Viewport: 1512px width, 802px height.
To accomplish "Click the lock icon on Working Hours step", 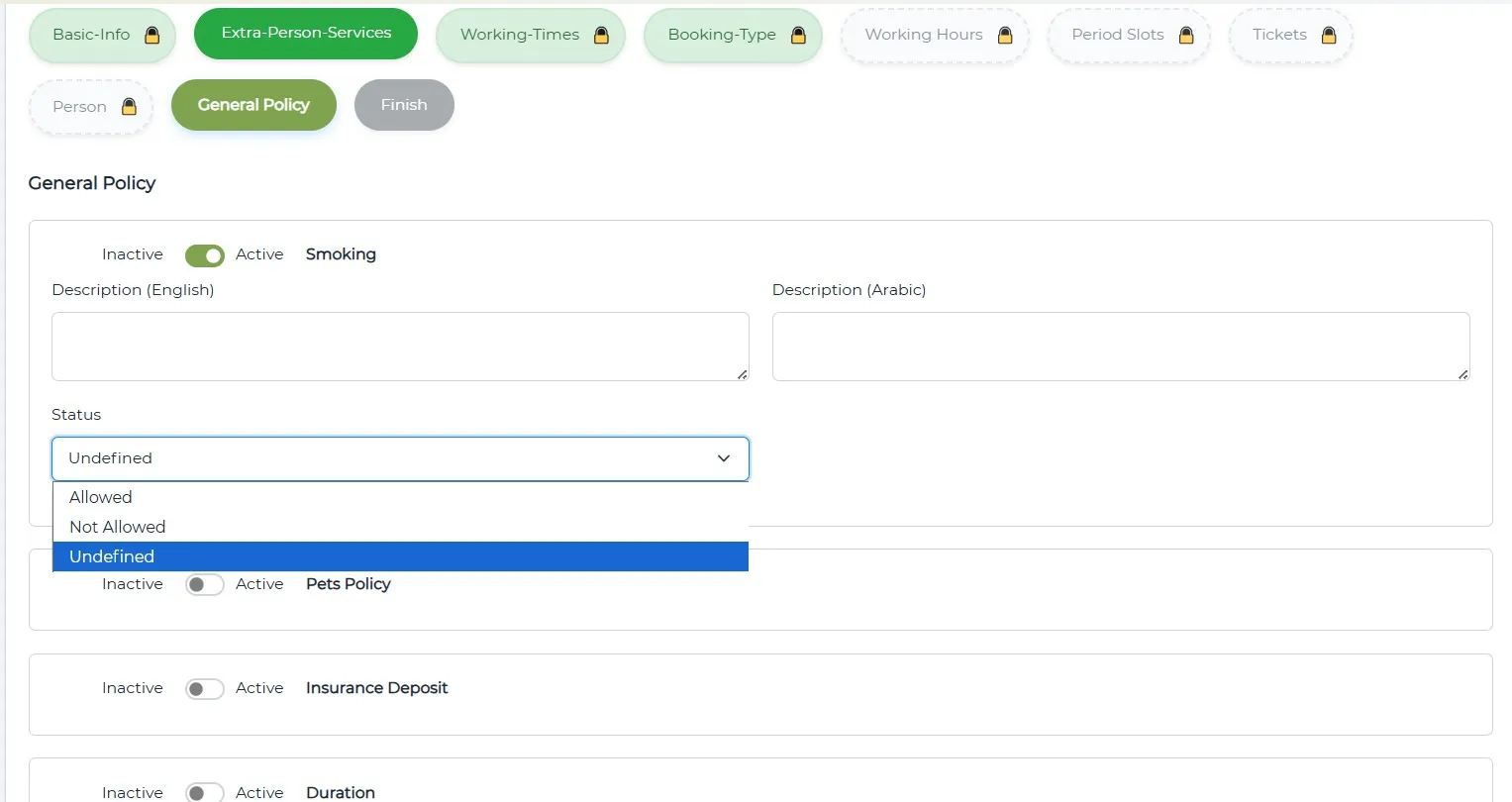I will [x=1005, y=35].
